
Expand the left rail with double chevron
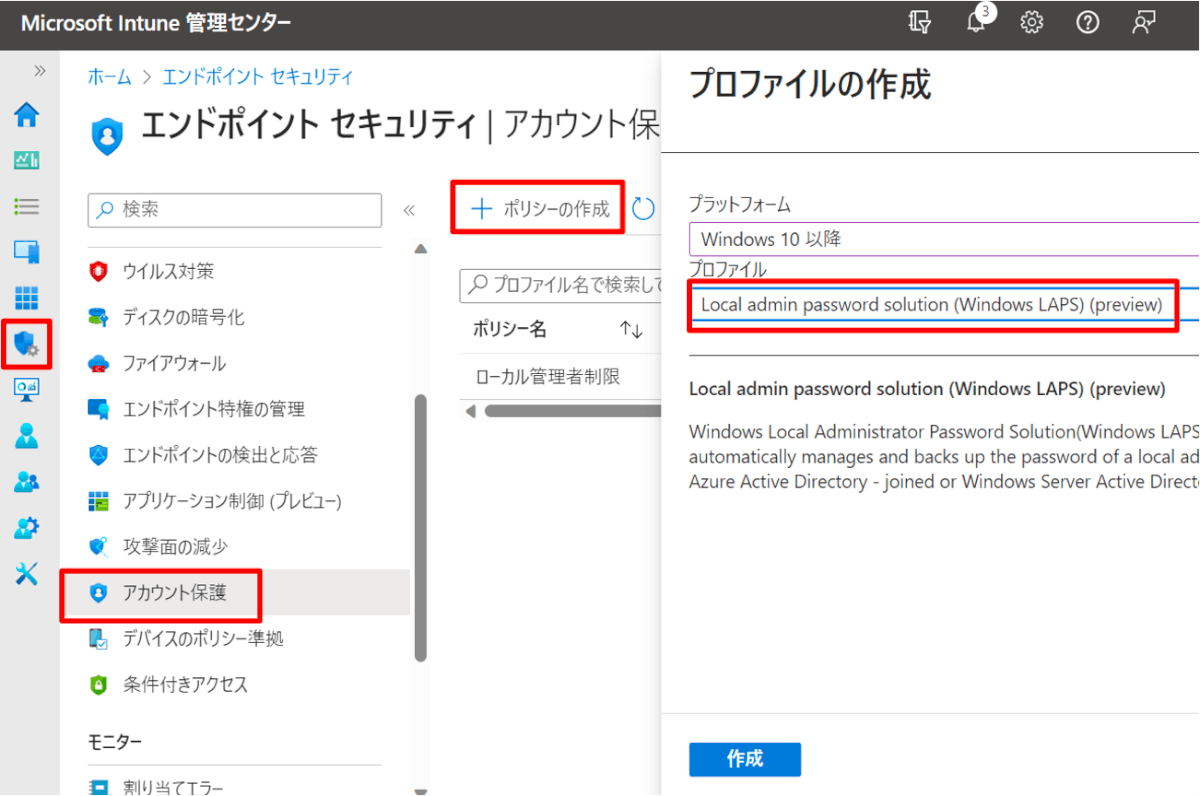40,71
